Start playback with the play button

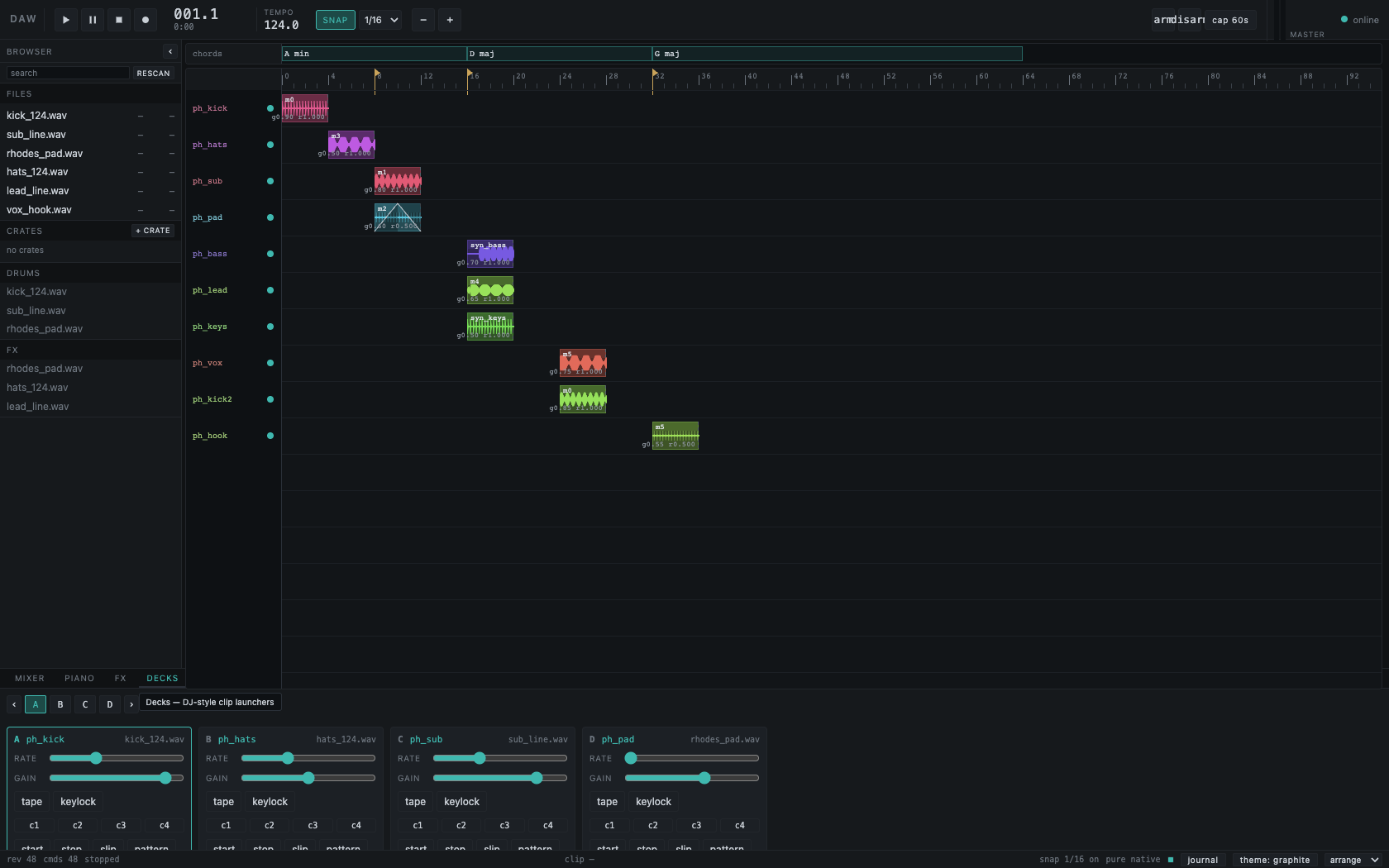pyautogui.click(x=66, y=20)
